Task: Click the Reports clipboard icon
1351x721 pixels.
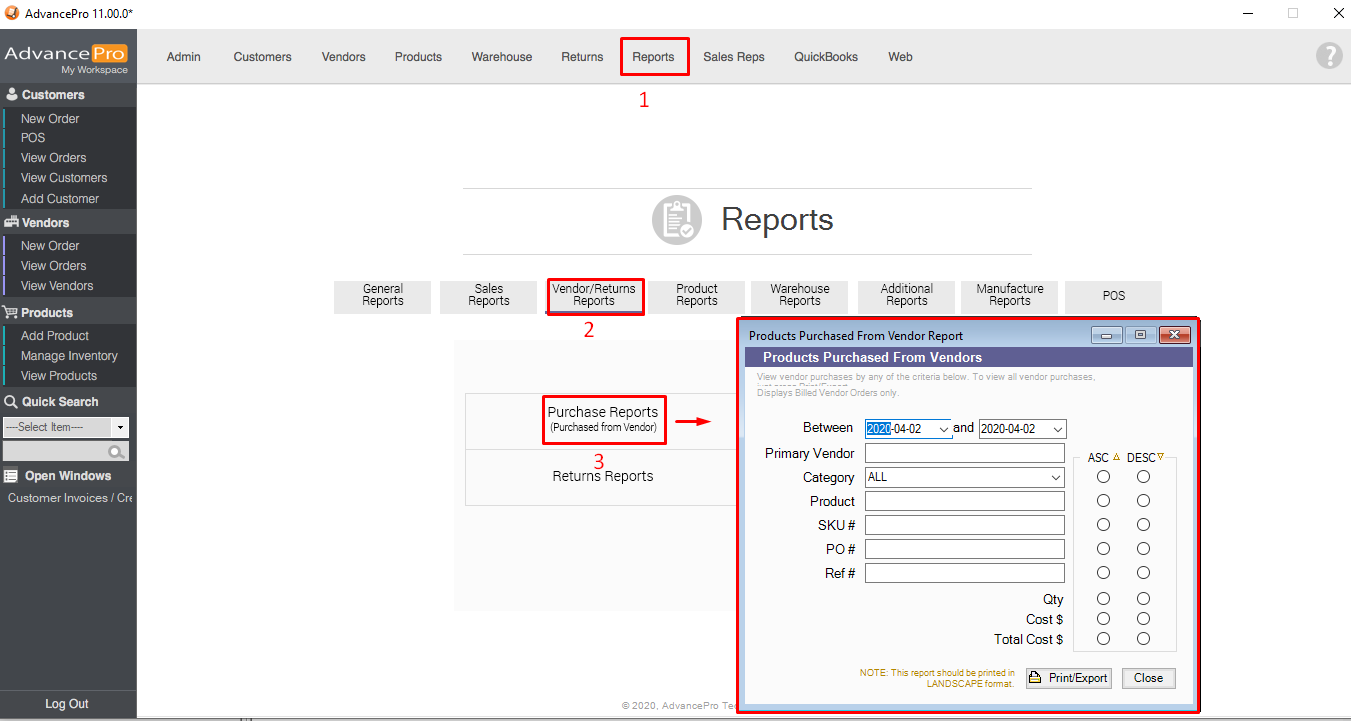Action: pyautogui.click(x=677, y=220)
